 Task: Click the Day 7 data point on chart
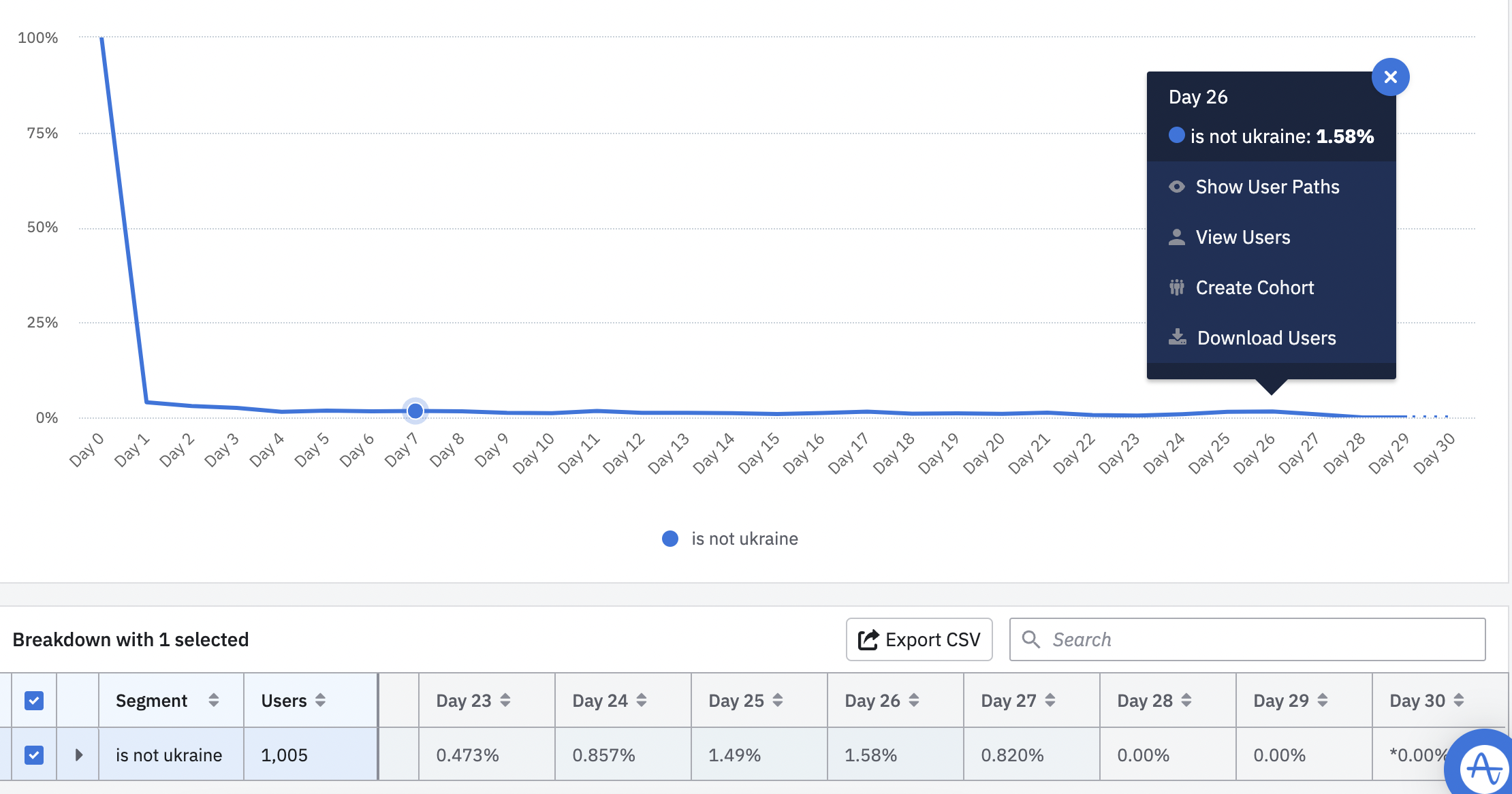[x=415, y=411]
